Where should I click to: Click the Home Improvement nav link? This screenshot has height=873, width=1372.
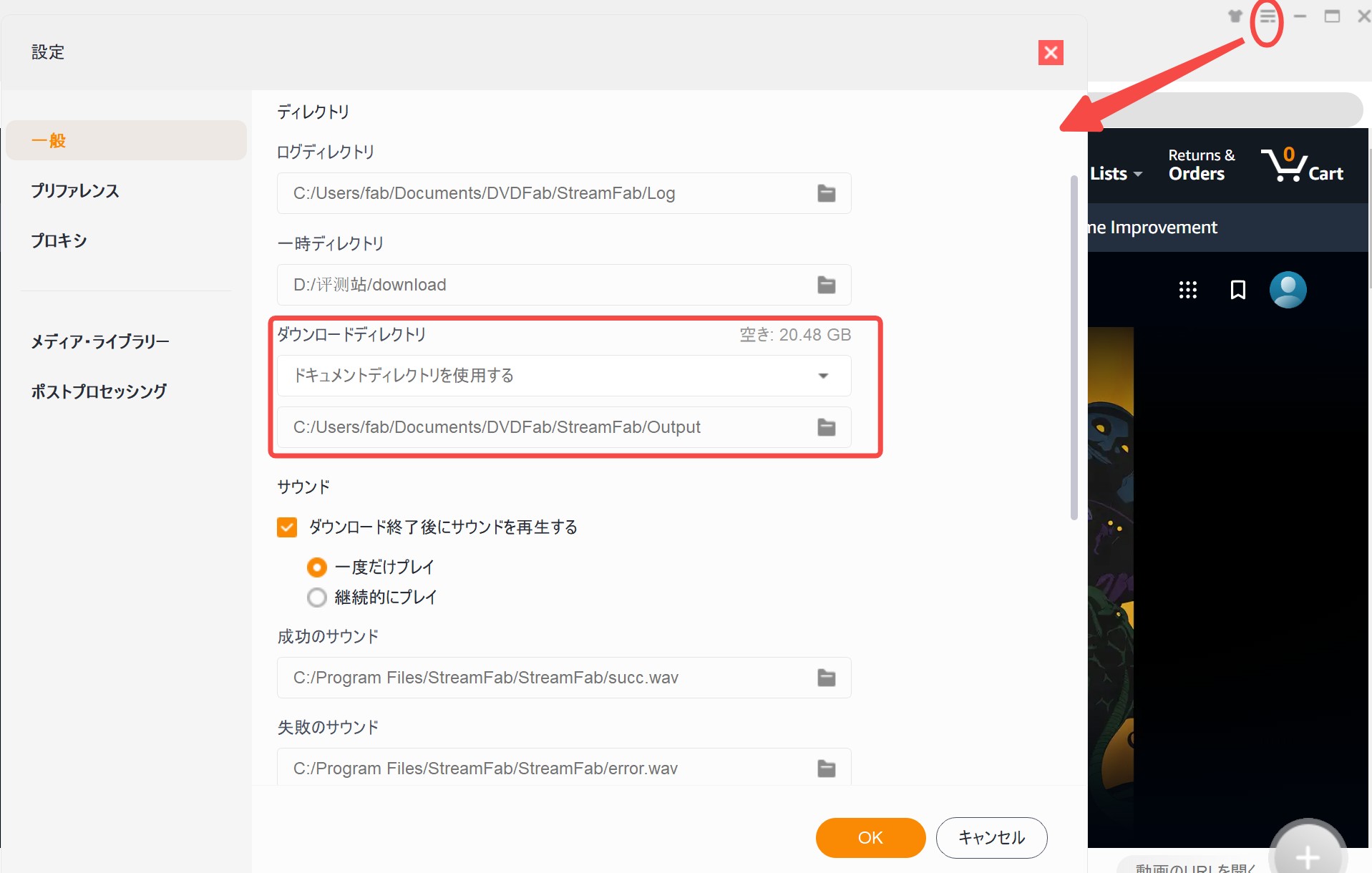pyautogui.click(x=1153, y=228)
